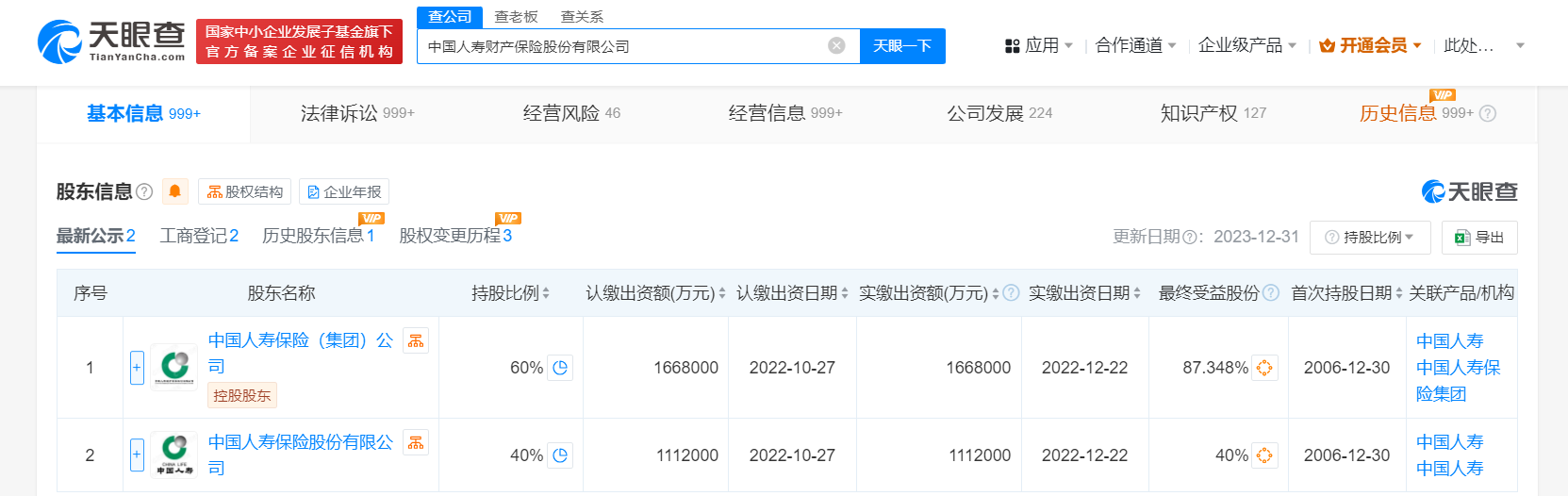Screen dimensions: 1568x496
Task: Click pie chart icon beside 40% holding
Action: 560,455
